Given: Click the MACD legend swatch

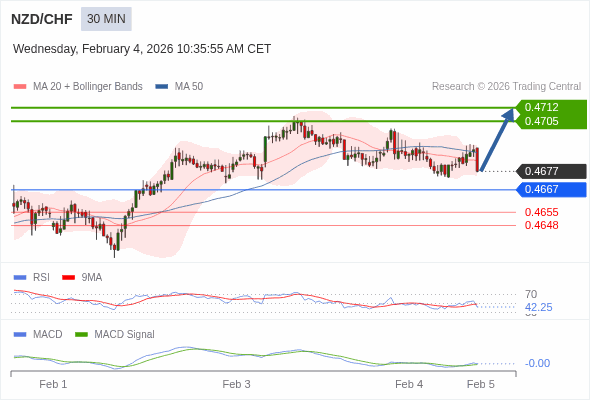Looking at the screenshot, I should [20, 335].
